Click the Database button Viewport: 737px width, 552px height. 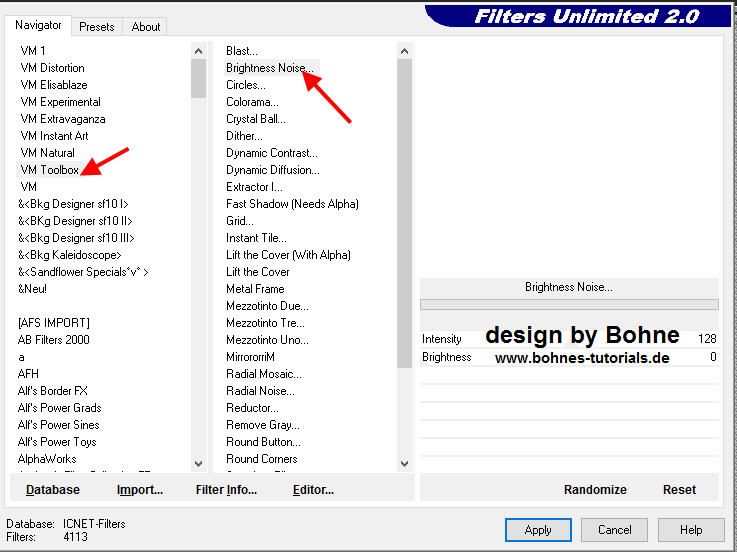53,490
